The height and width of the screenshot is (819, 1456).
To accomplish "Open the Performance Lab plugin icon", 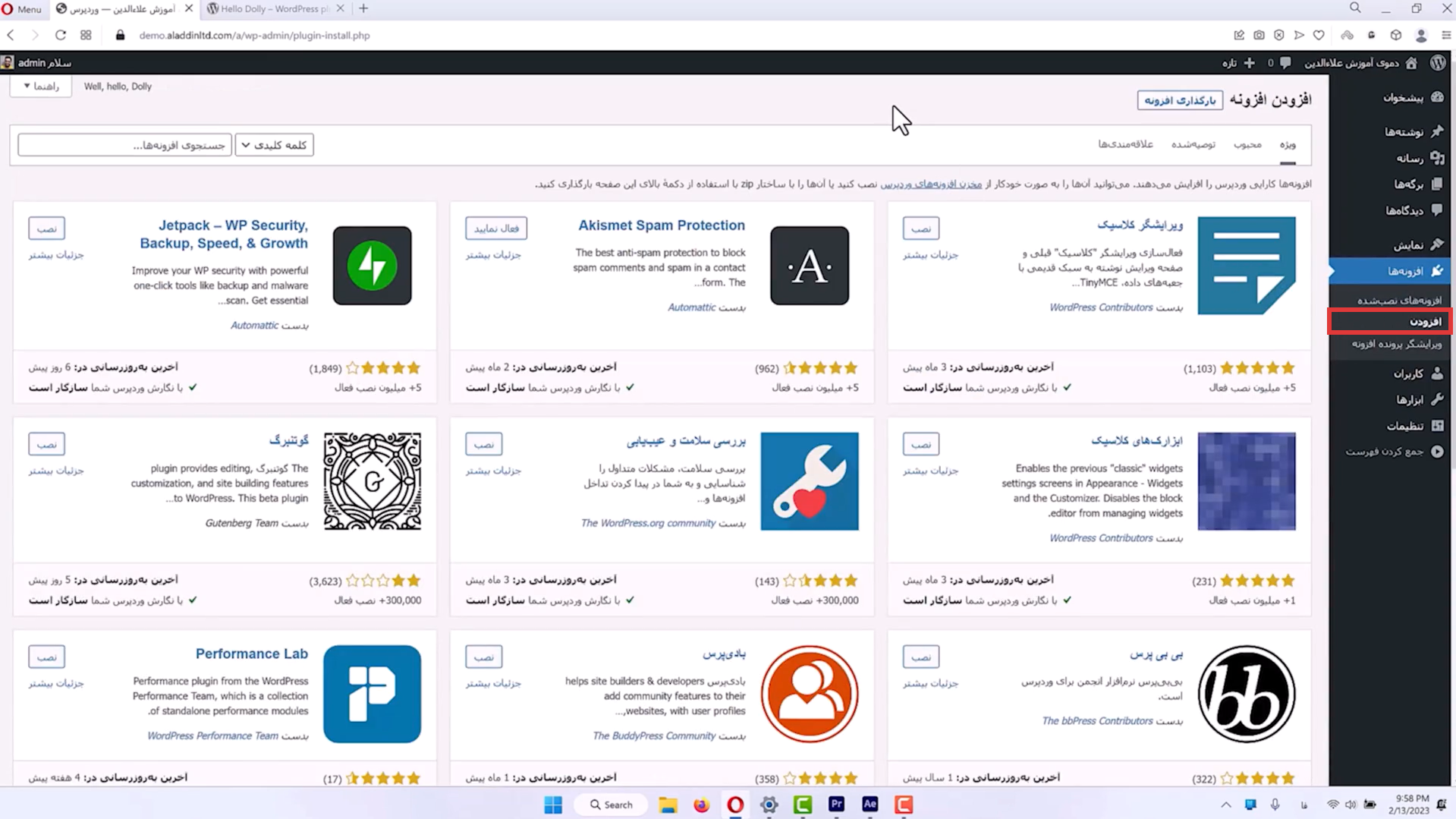I will [372, 694].
